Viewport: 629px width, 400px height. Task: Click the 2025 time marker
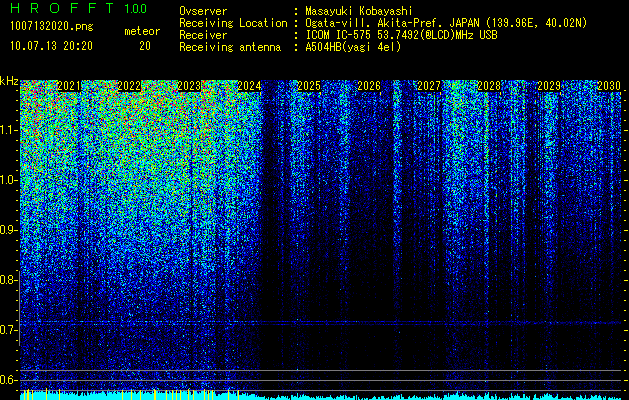[309, 86]
